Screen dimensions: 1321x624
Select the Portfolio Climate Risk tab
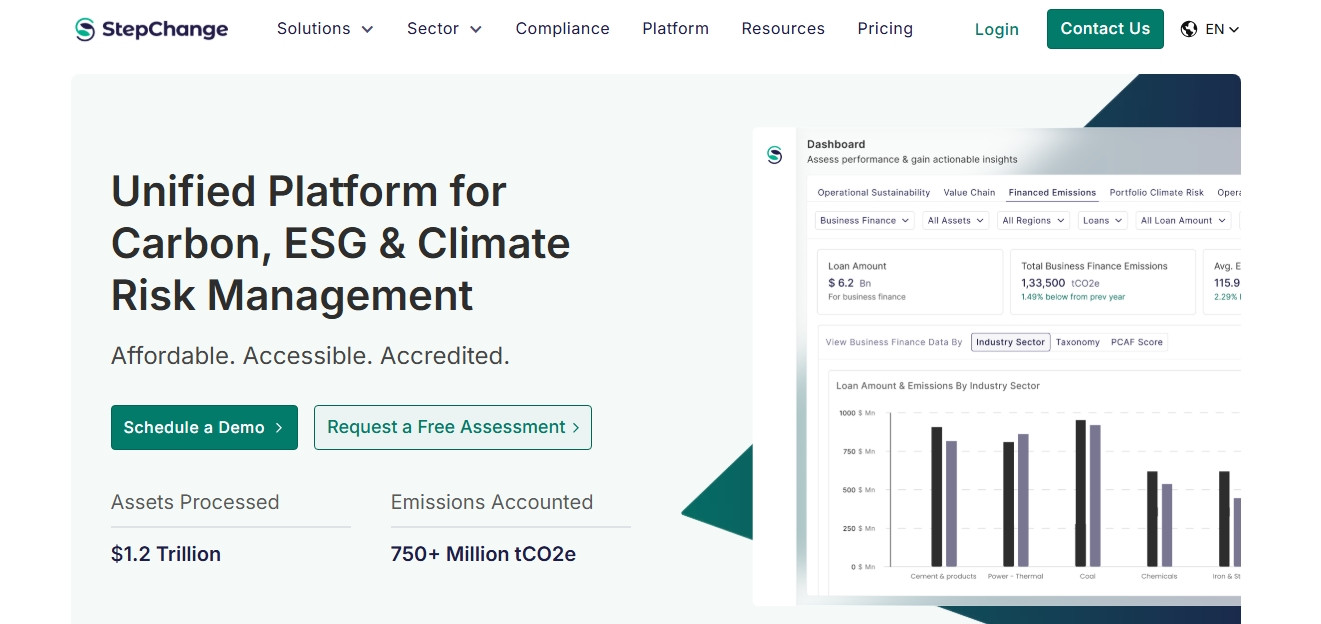1156,193
